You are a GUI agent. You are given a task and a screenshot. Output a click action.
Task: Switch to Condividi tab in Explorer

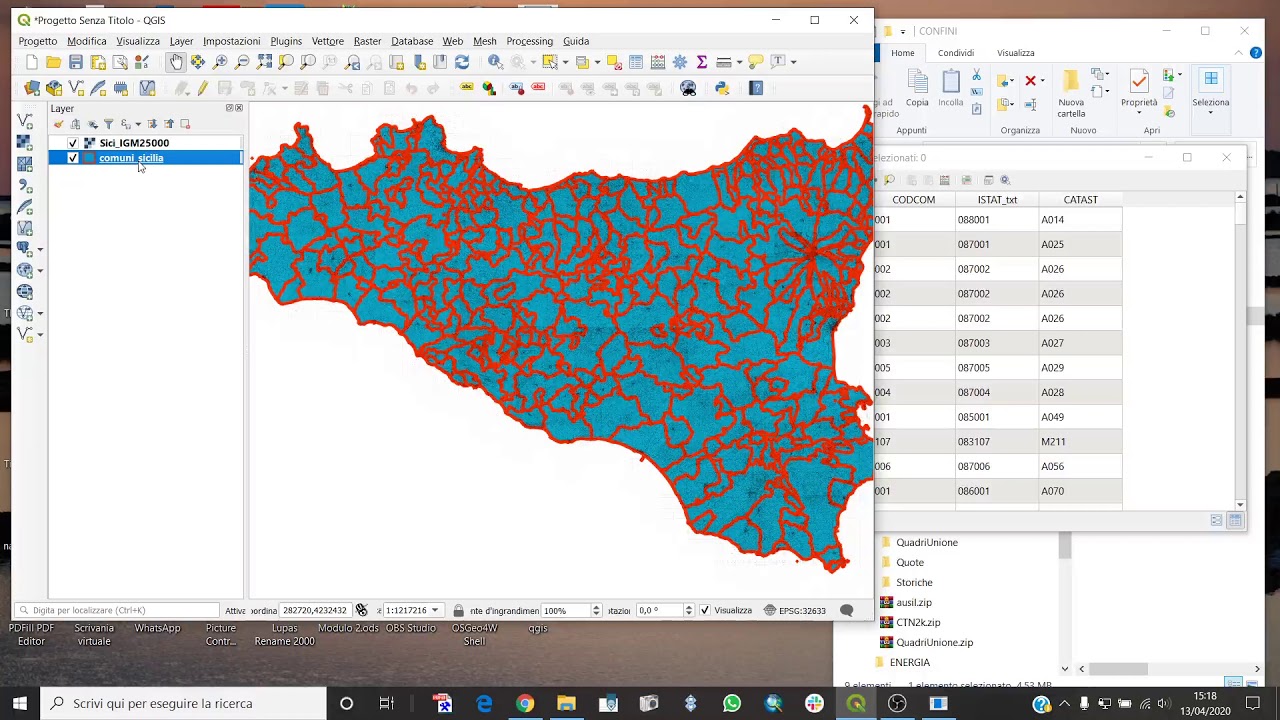pos(956,53)
